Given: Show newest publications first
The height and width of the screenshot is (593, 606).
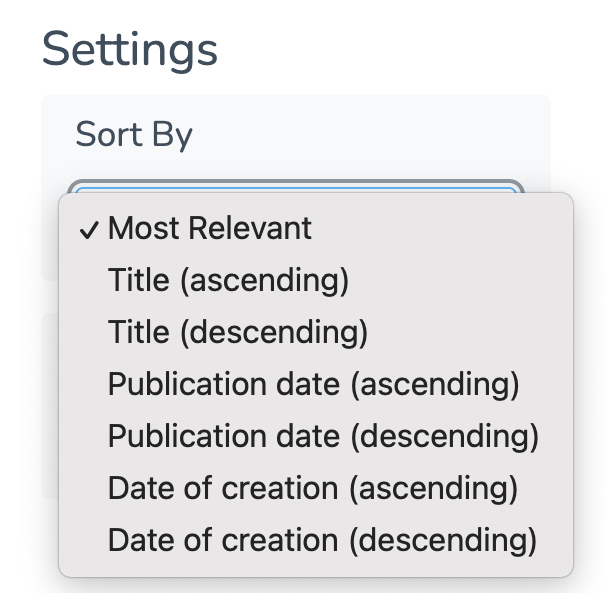Looking at the screenshot, I should (x=323, y=437).
